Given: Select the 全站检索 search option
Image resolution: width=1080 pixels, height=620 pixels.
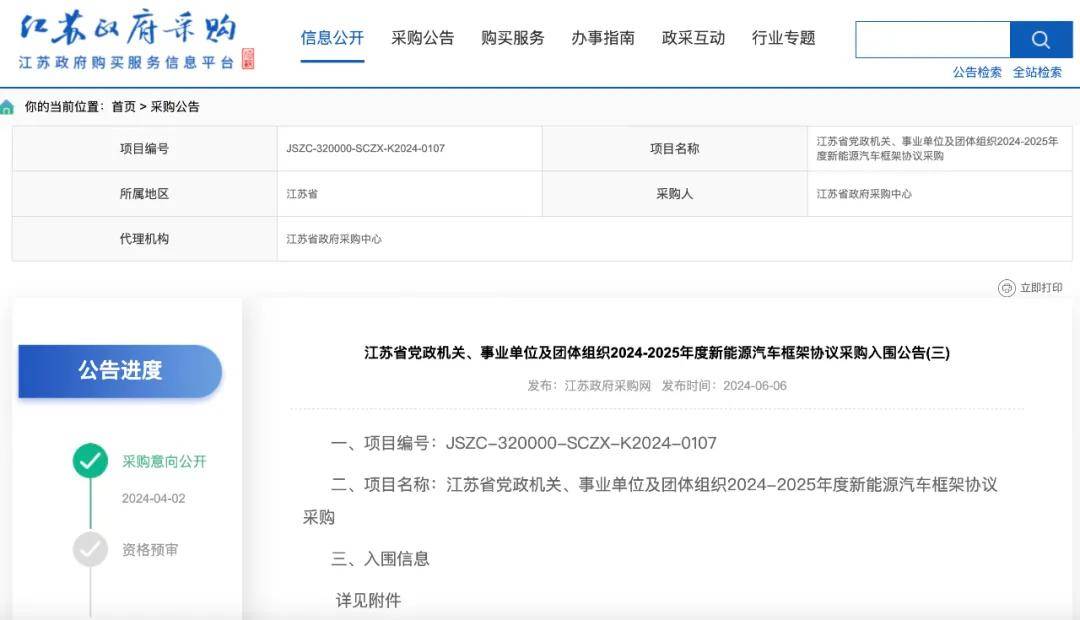Looking at the screenshot, I should pyautogui.click(x=1037, y=72).
